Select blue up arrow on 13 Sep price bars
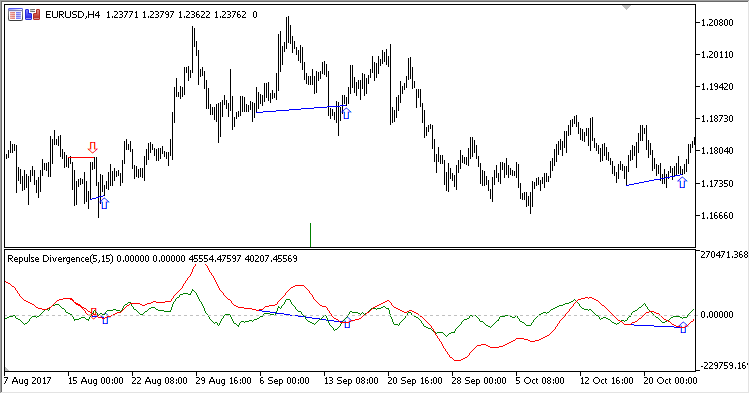This screenshot has height=394, width=750. pos(347,113)
